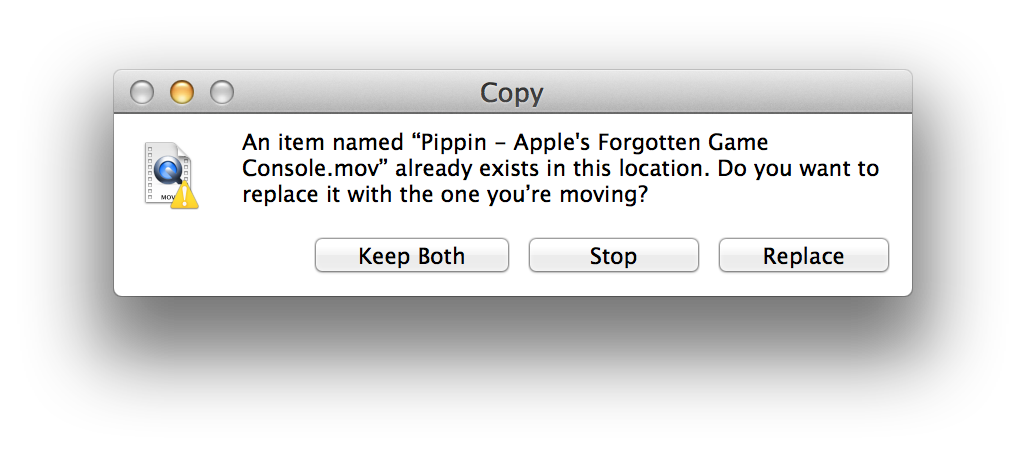Click the QuickTime movie file icon
This screenshot has width=1026, height=454.
point(166,175)
